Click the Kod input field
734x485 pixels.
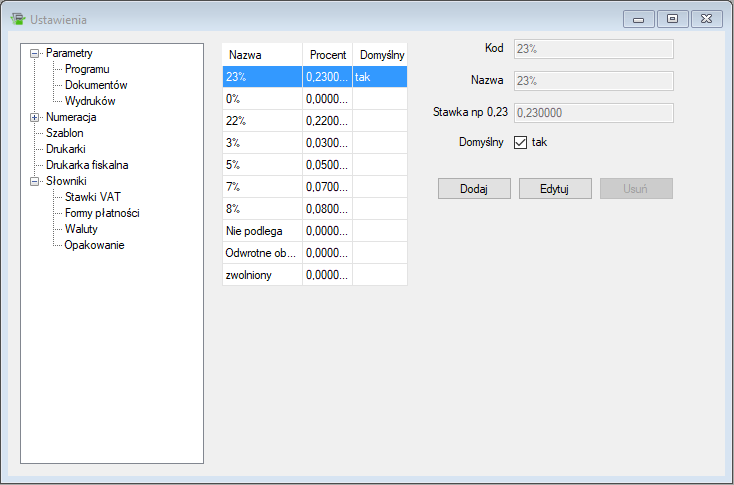point(592,49)
